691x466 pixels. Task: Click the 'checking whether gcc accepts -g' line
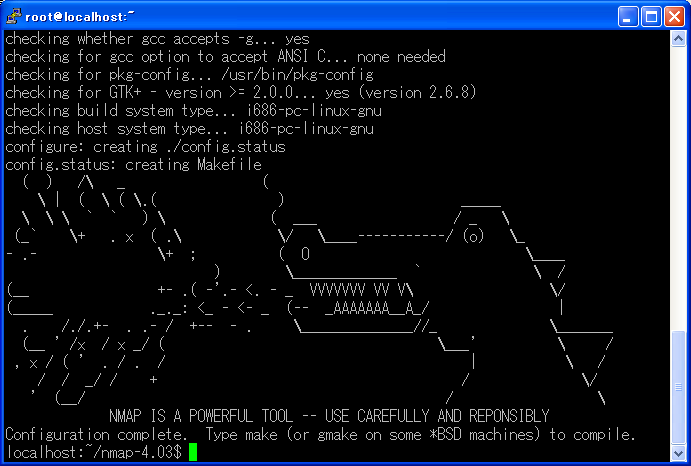[x=157, y=39]
